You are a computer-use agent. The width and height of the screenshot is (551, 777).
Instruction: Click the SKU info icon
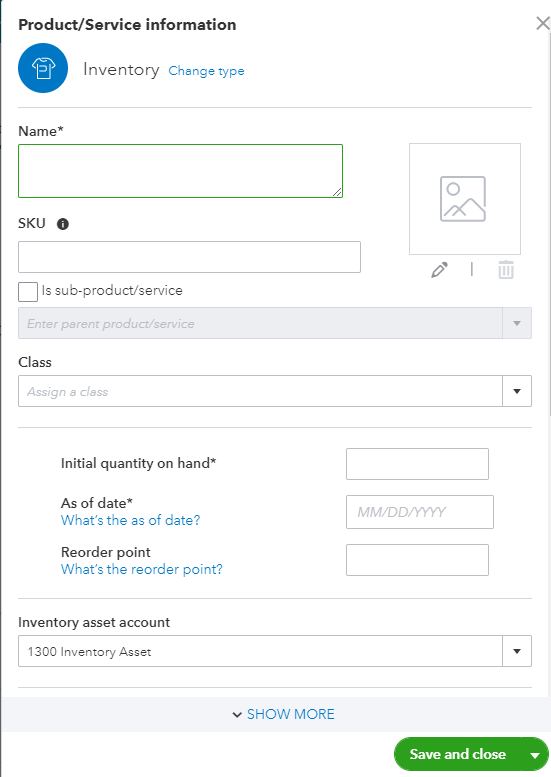click(x=63, y=224)
